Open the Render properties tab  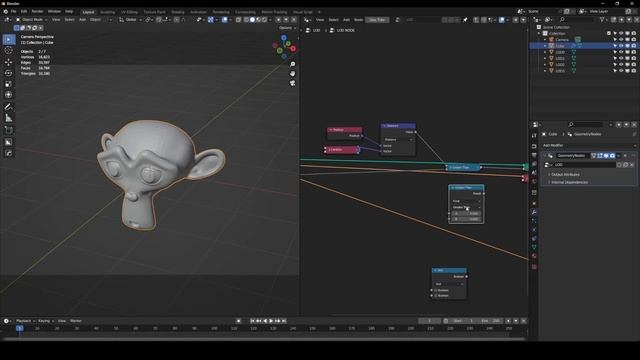pos(534,146)
